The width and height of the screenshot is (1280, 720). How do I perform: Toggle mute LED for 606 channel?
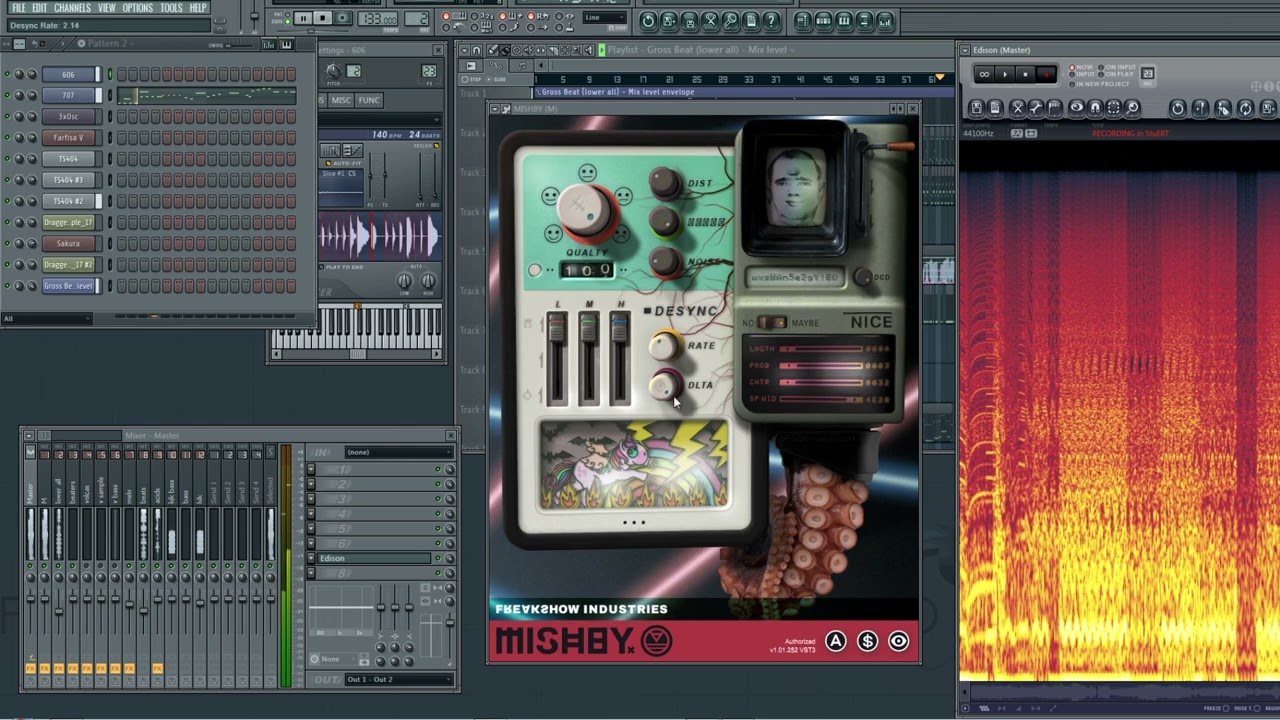(7, 74)
